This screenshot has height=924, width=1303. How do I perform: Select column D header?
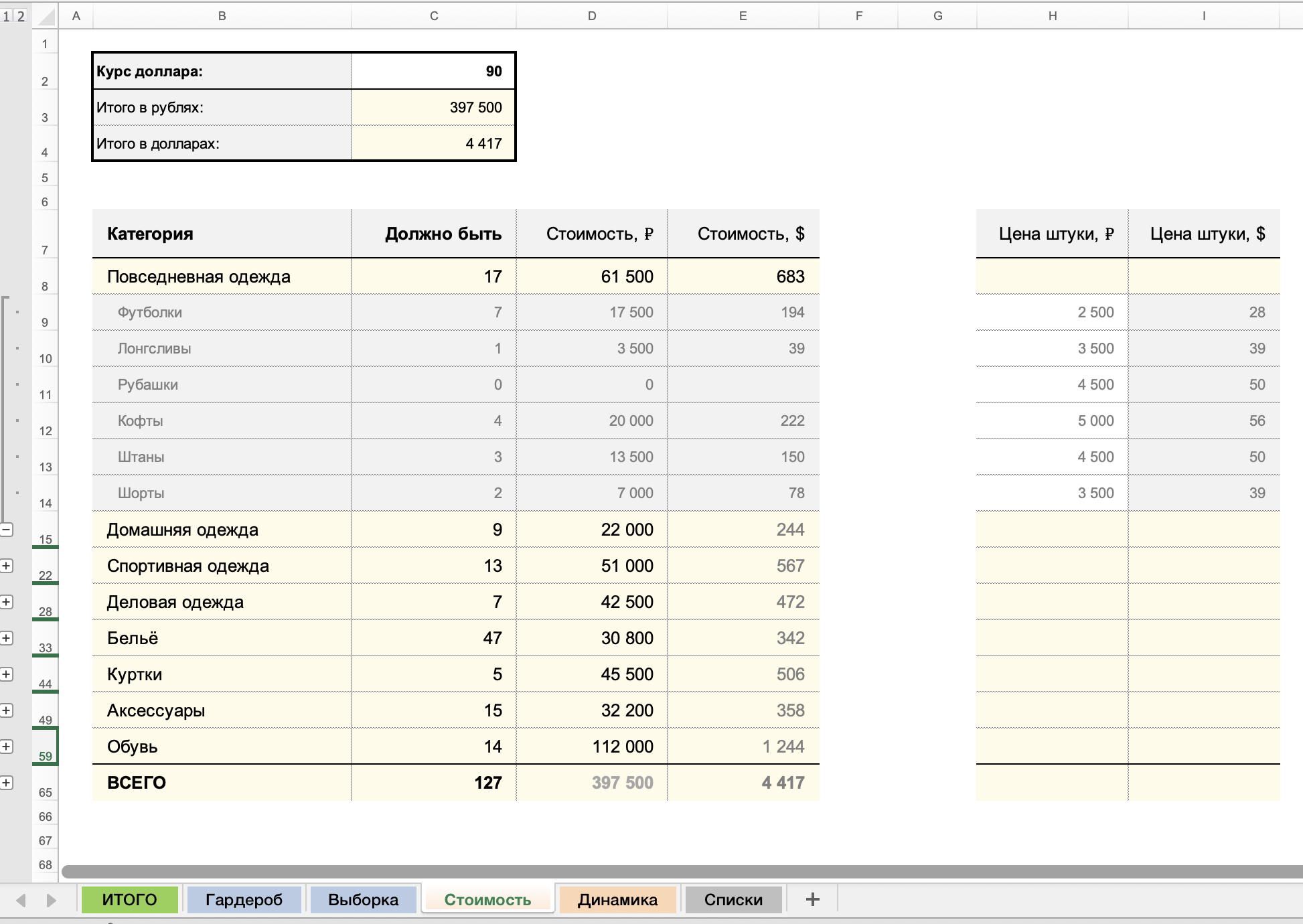[592, 15]
